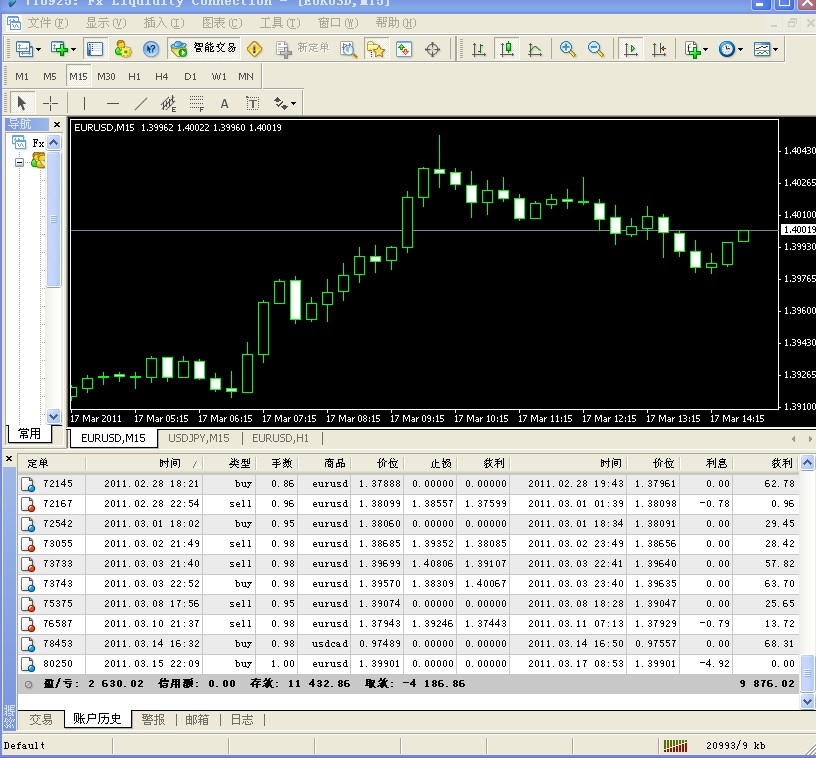Switch chart to line chart mode

click(x=535, y=48)
